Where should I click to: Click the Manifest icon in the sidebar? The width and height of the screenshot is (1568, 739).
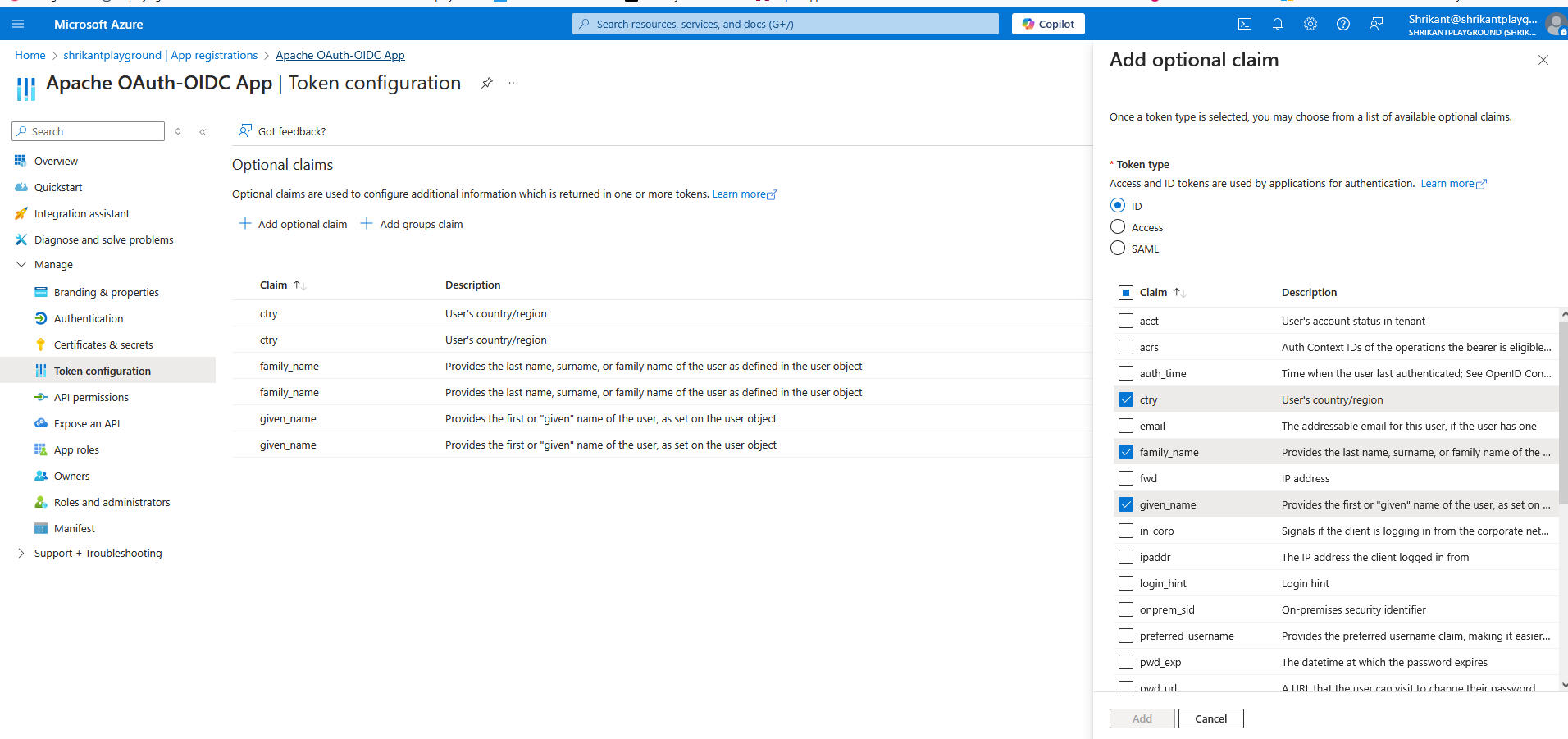[x=40, y=528]
